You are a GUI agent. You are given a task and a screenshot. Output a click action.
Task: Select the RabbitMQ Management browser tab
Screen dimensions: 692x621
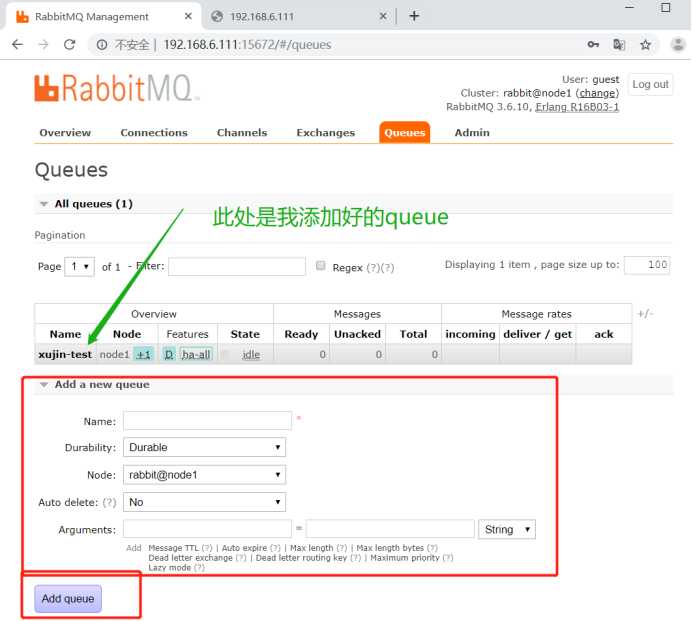click(103, 17)
